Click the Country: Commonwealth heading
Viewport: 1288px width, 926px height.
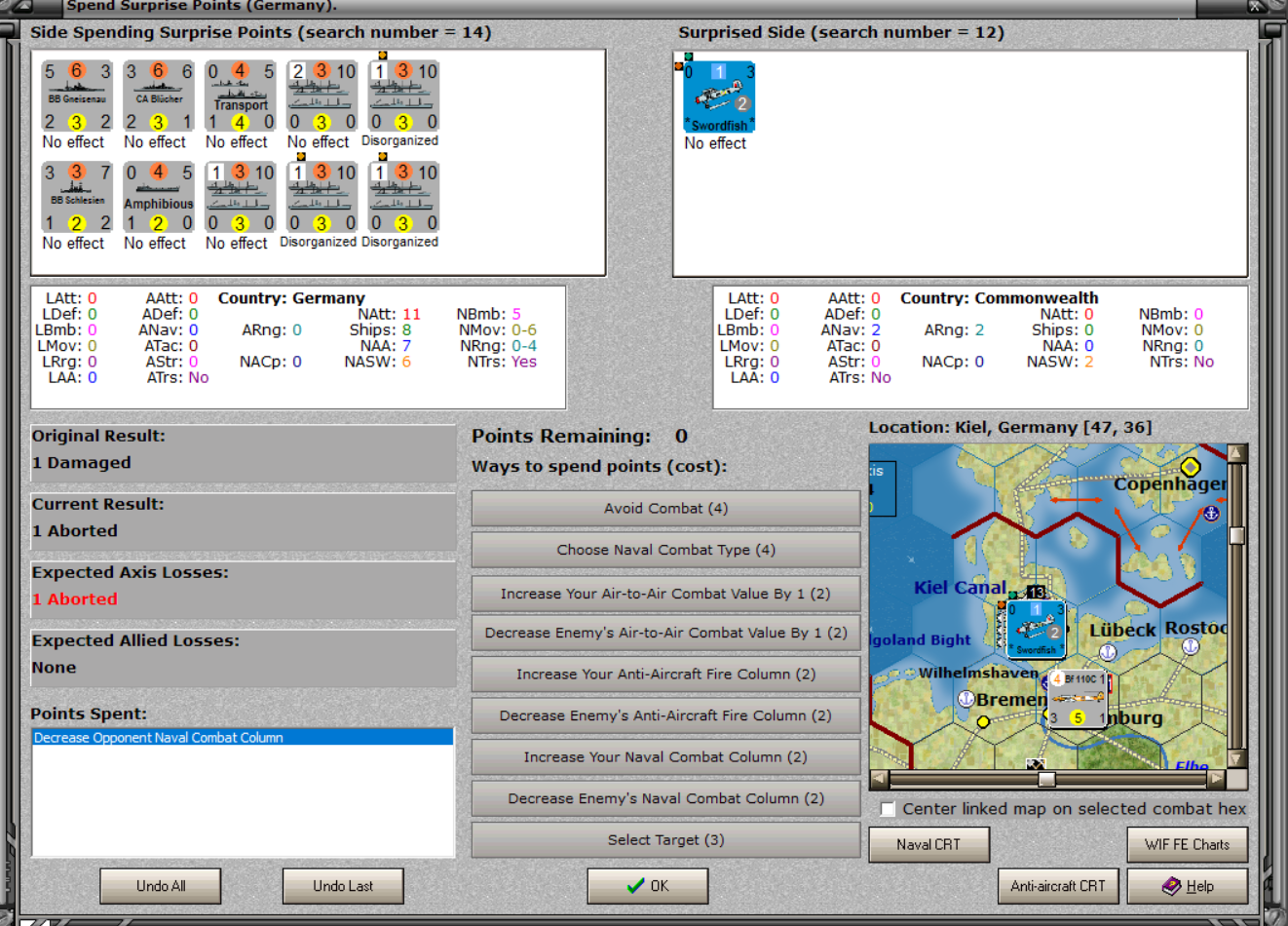point(999,298)
